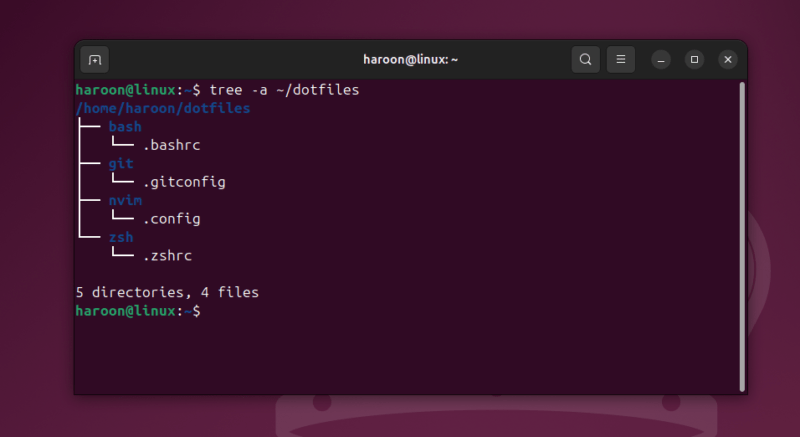Click the .zshrc file name
Image resolution: width=800 pixels, height=437 pixels.
167,256
